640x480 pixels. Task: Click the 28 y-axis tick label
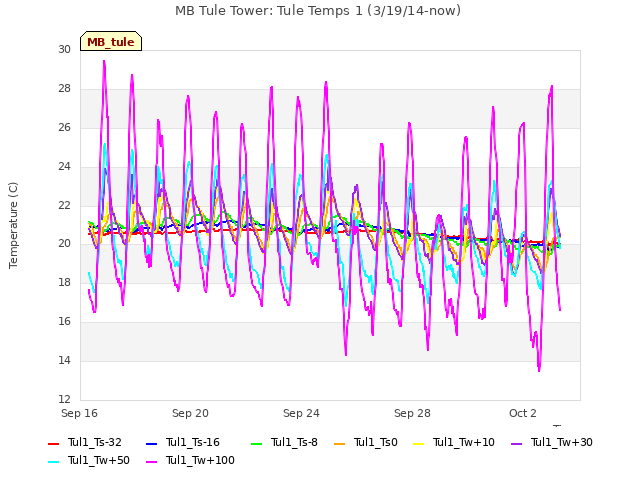coord(64,89)
